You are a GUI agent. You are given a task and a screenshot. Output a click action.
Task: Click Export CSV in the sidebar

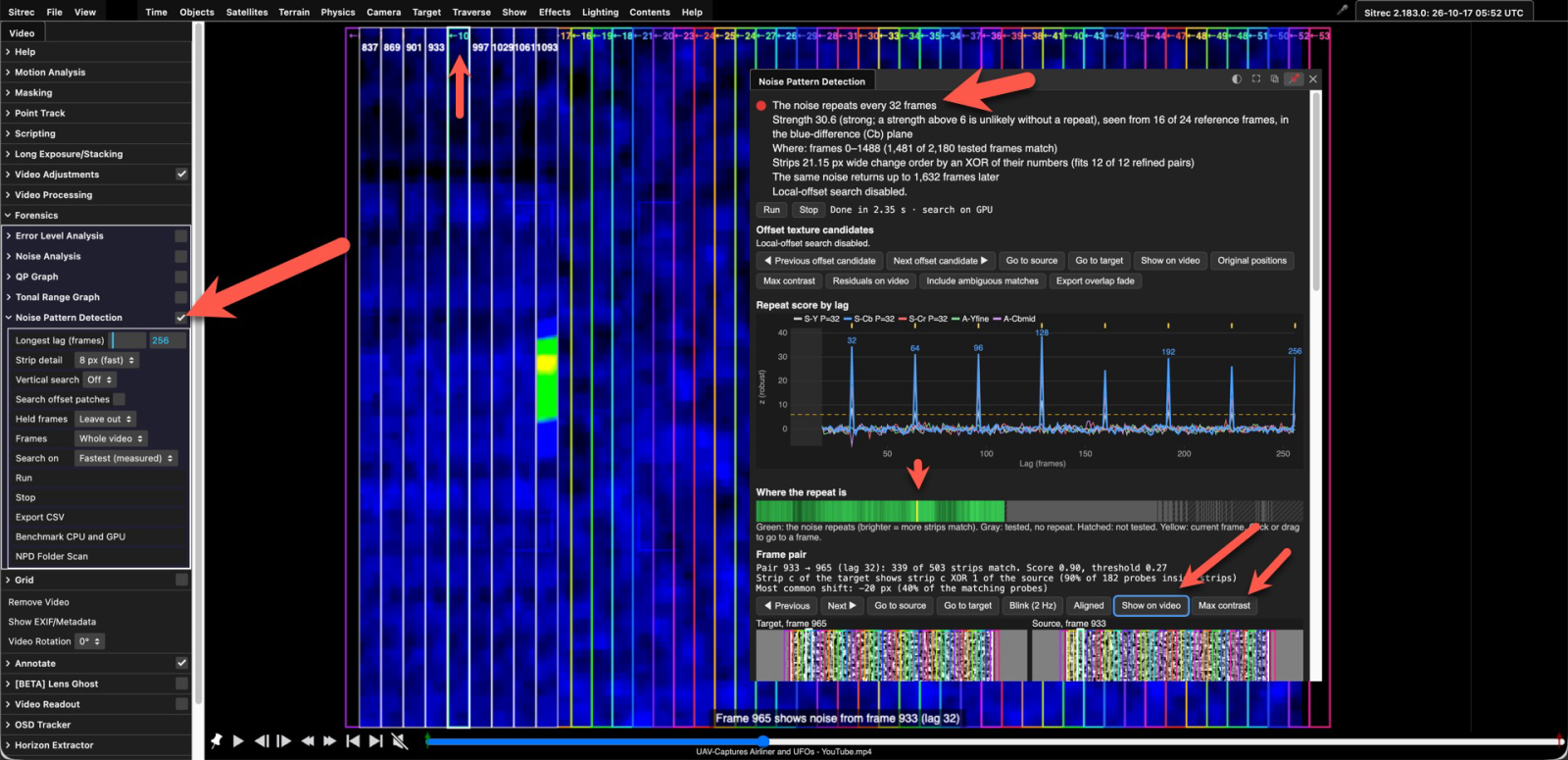point(40,517)
